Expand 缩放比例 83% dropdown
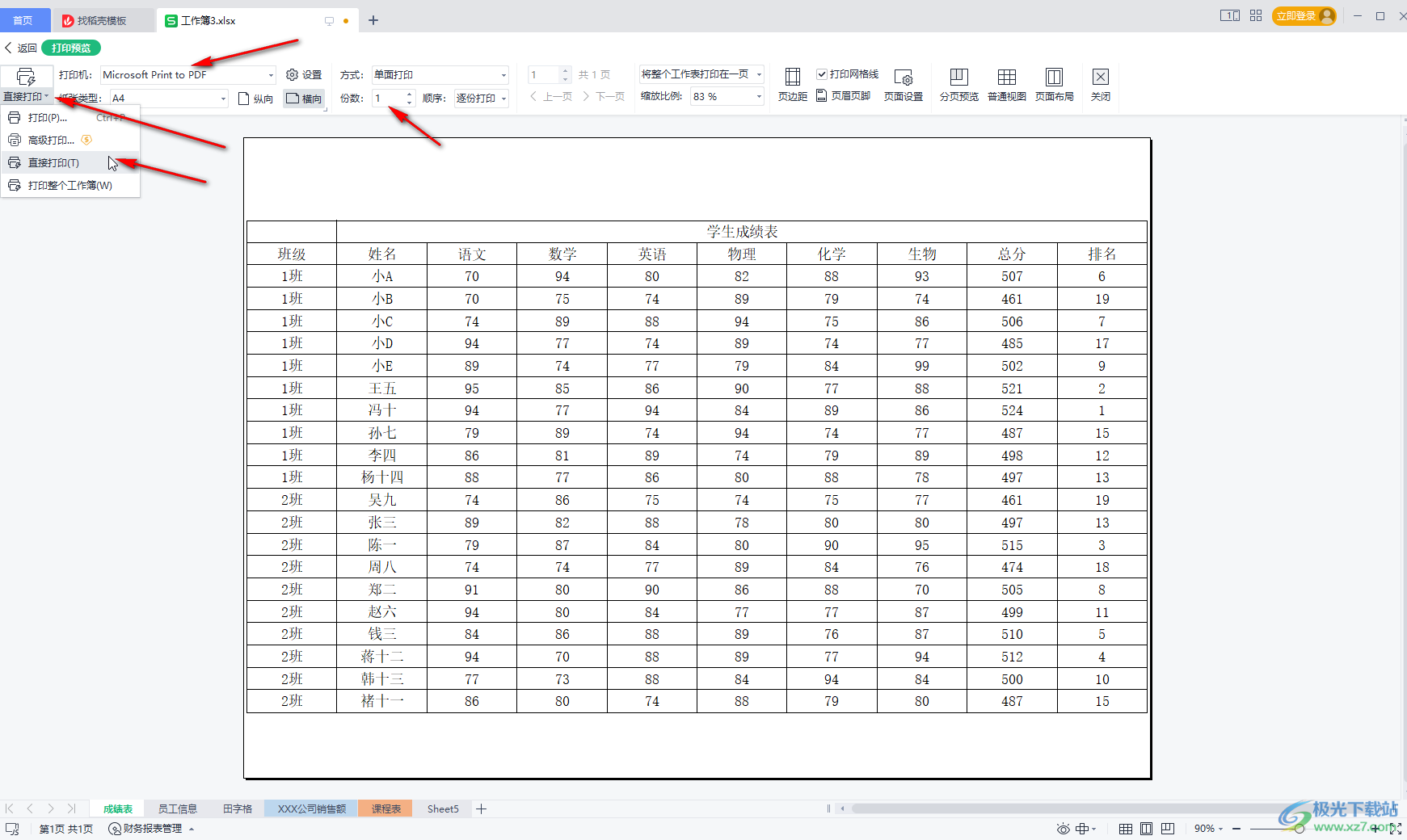The image size is (1407, 840). [759, 96]
